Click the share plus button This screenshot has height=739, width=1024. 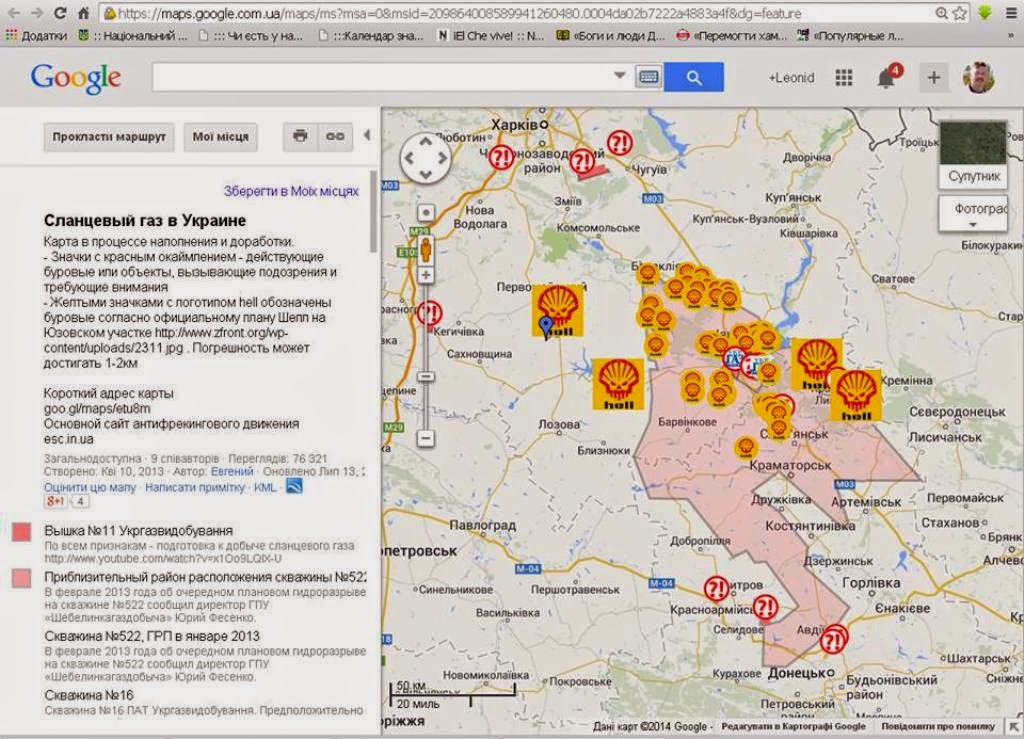[933, 78]
